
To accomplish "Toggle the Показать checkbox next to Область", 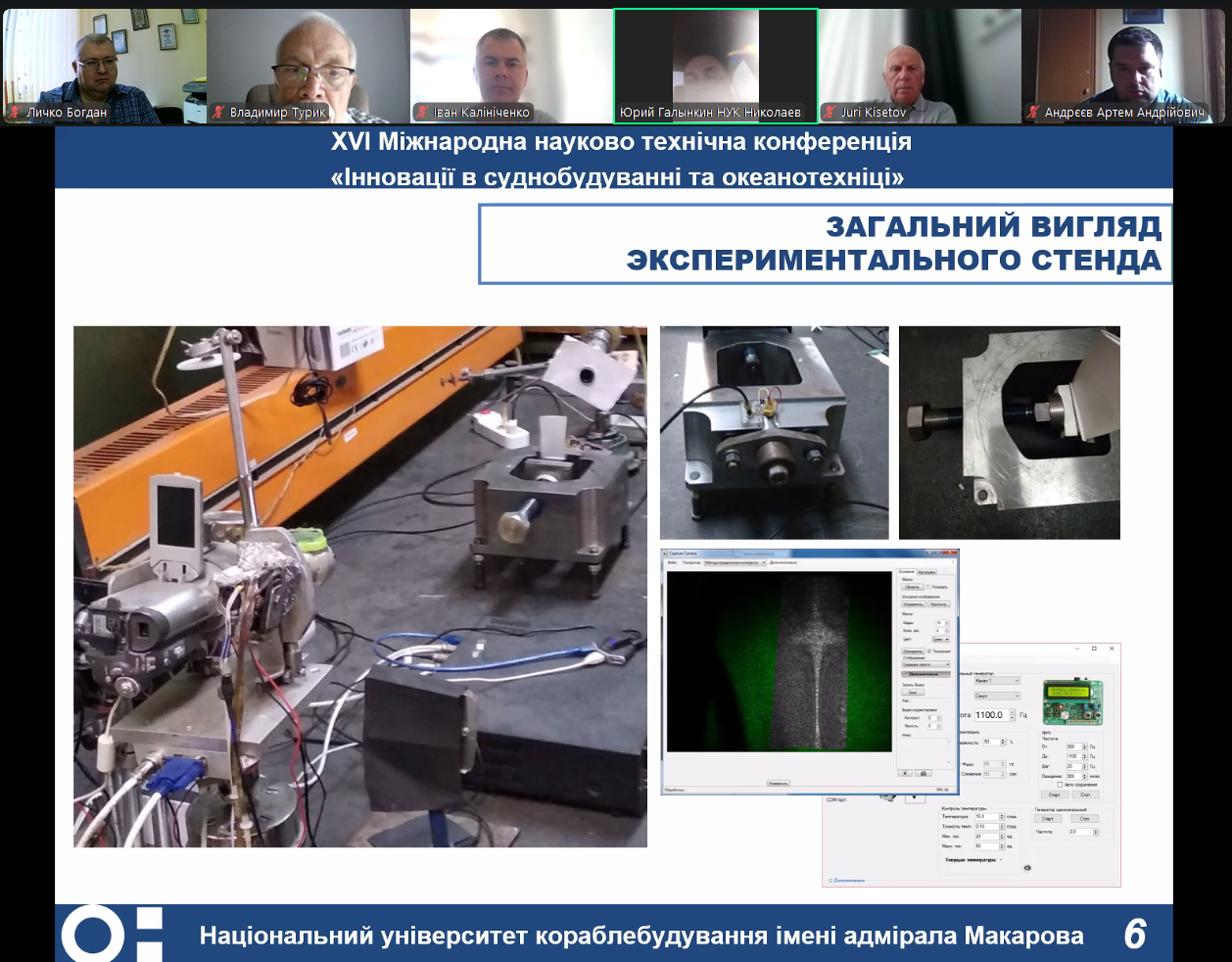I will [928, 587].
